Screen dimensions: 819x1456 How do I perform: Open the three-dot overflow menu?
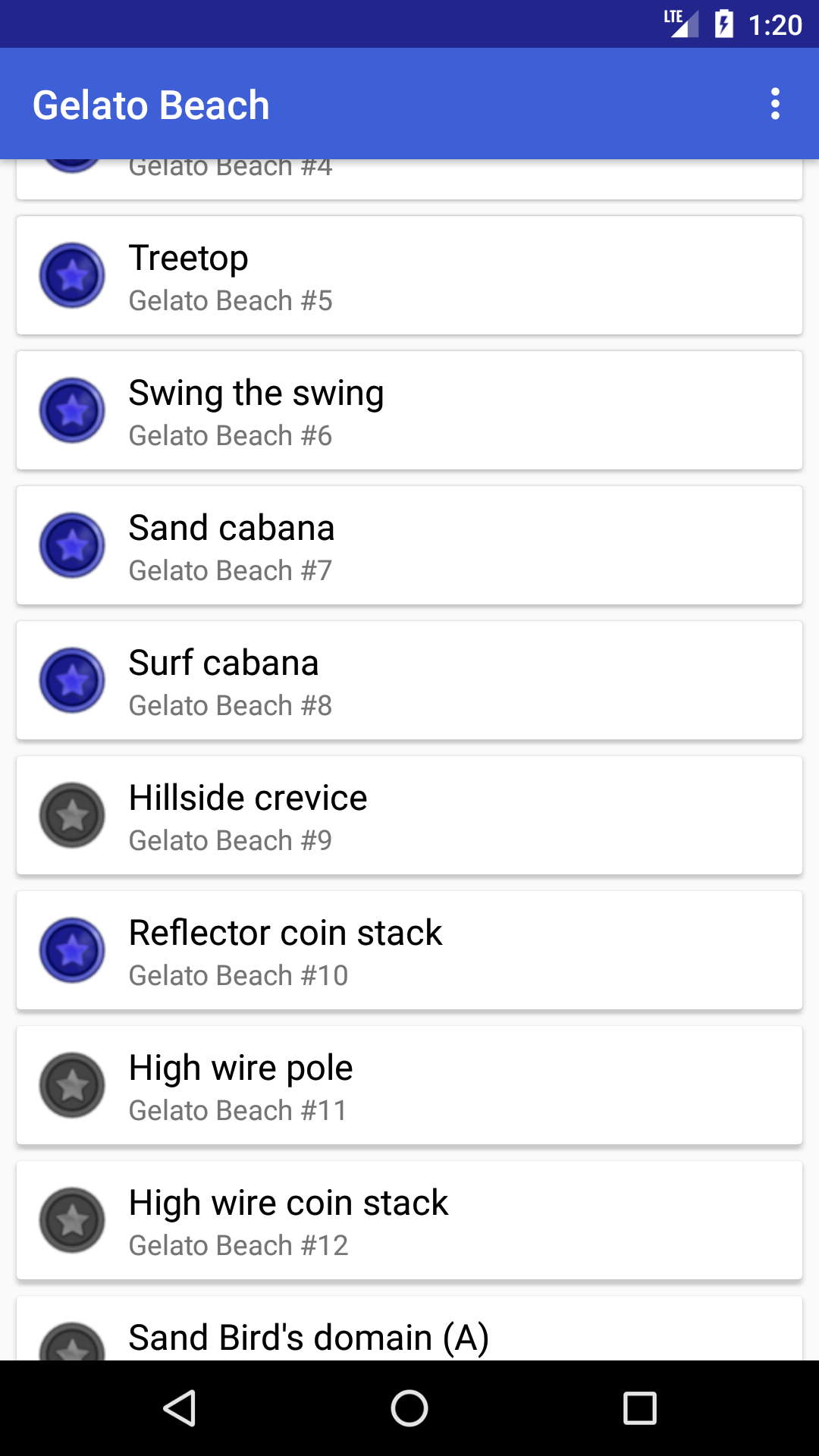pos(774,104)
